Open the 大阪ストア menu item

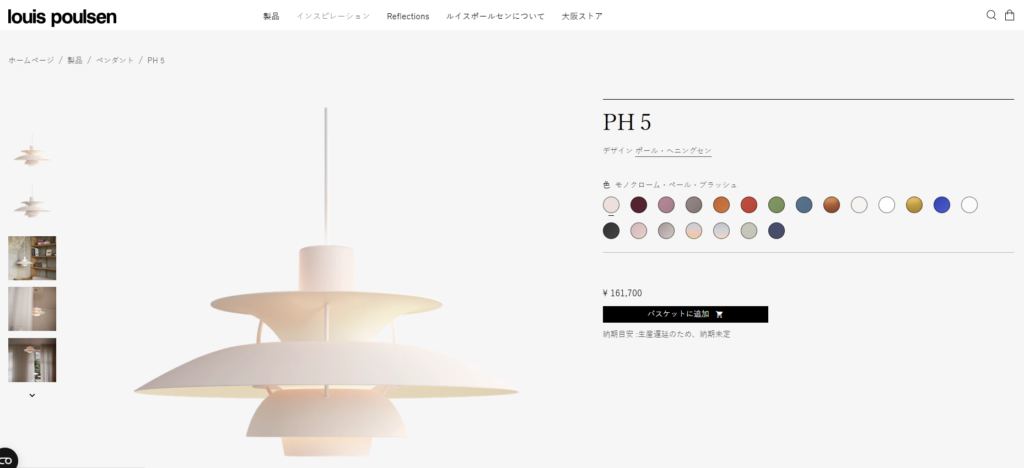click(582, 16)
